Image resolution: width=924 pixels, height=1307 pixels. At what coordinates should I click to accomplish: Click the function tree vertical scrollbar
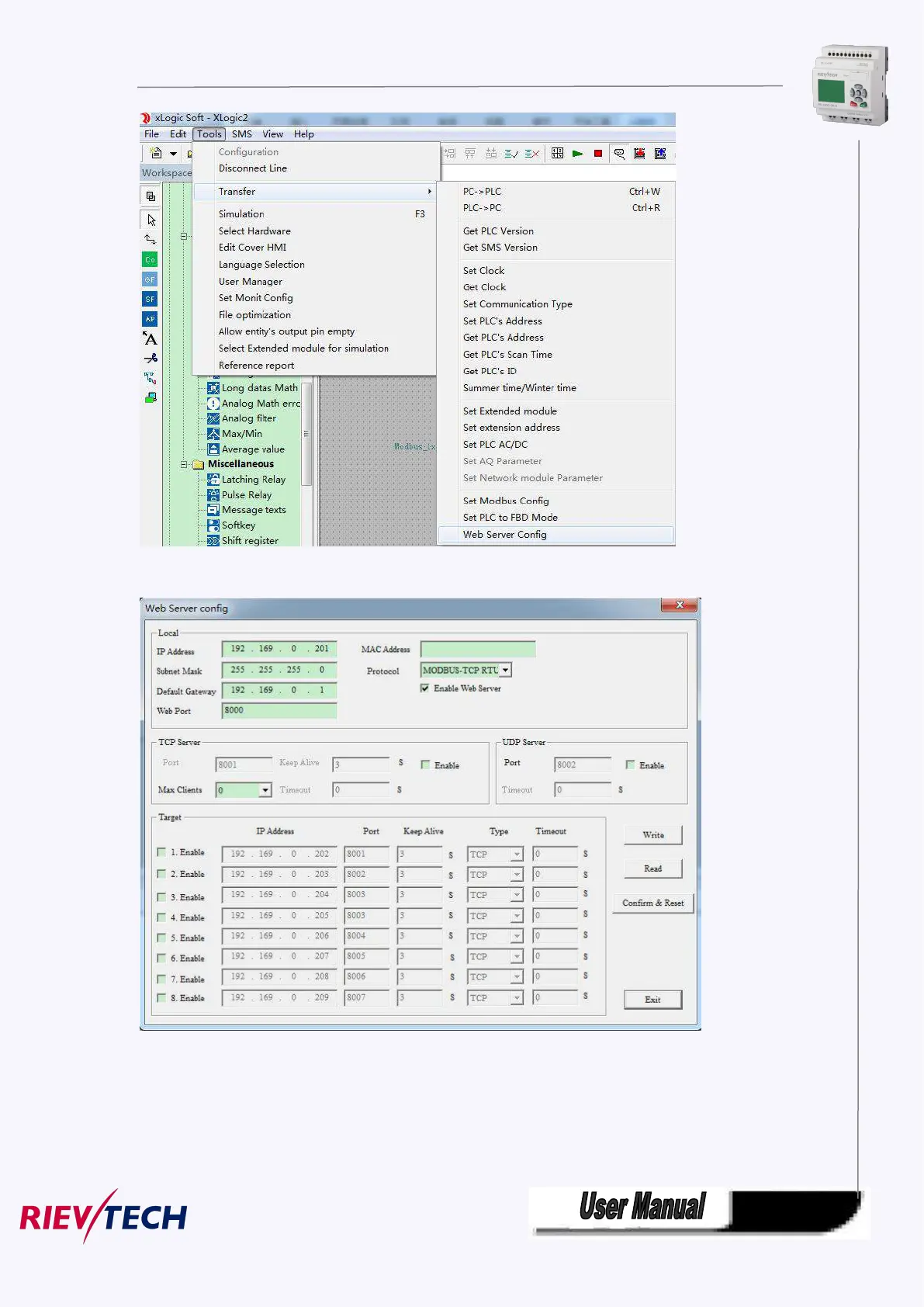pyautogui.click(x=306, y=433)
